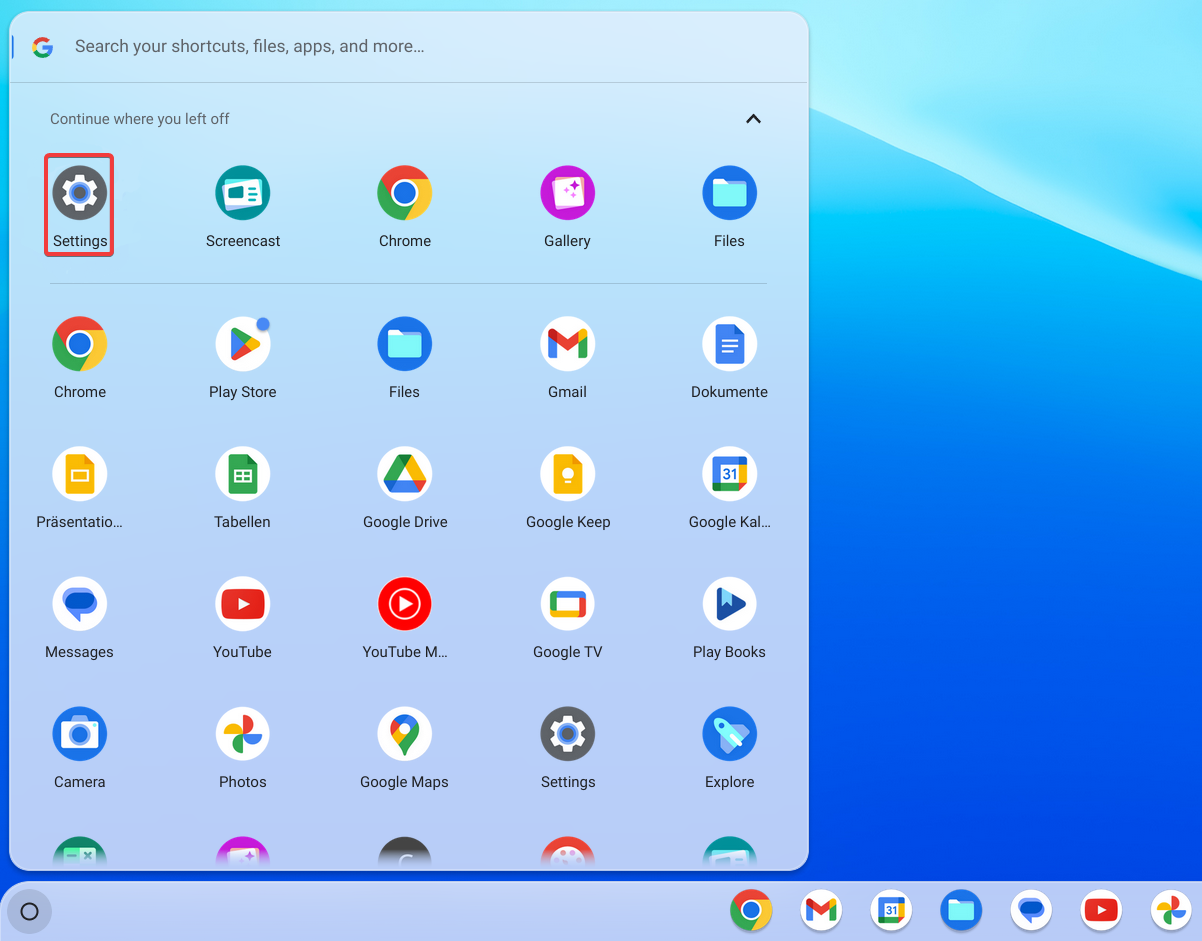The image size is (1202, 941).
Task: Launch the Explore app
Action: tap(729, 748)
